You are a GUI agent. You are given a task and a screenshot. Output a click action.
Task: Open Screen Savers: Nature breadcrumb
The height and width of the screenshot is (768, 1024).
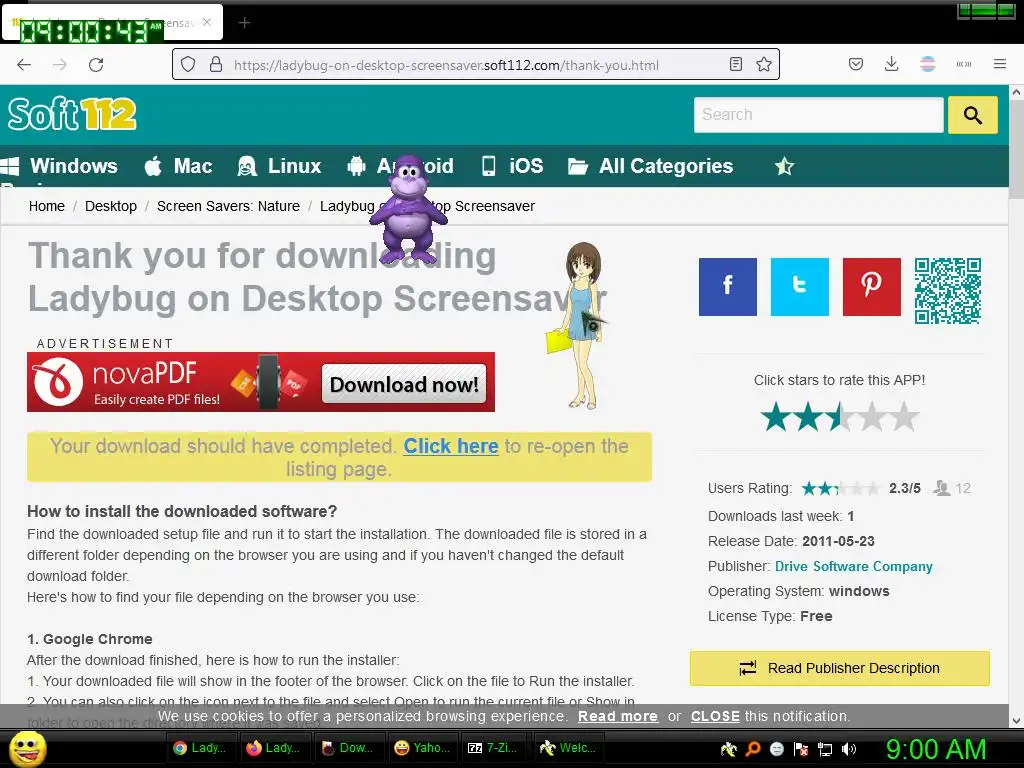point(228,206)
